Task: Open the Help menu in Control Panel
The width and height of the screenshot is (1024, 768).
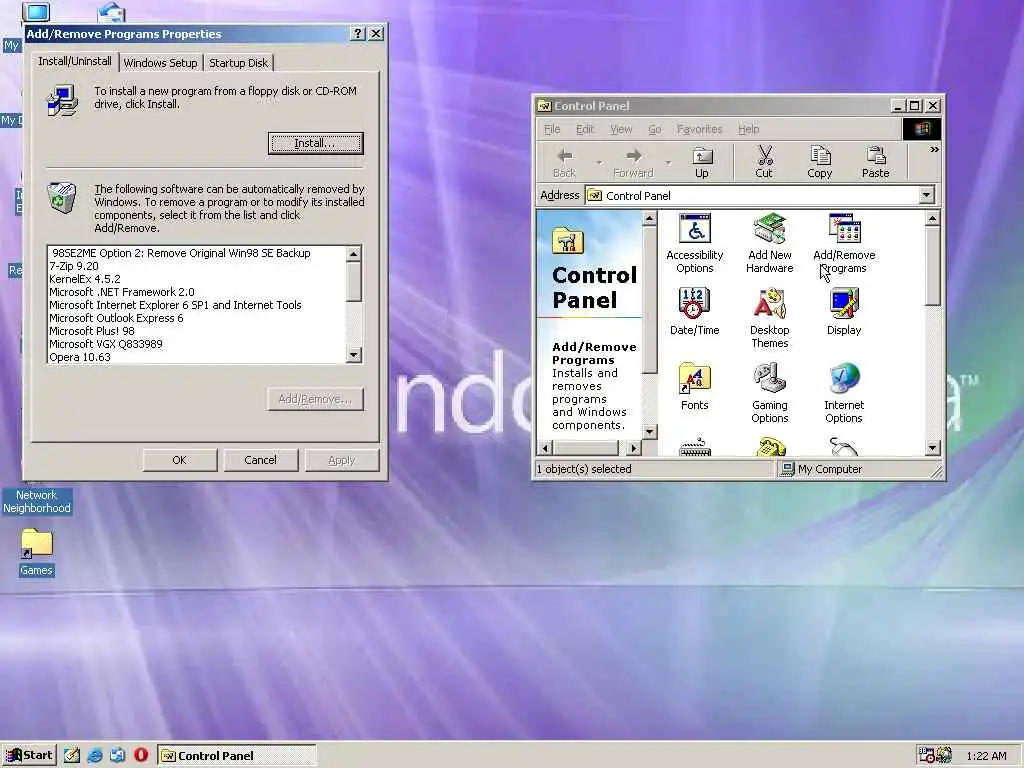Action: pos(748,129)
